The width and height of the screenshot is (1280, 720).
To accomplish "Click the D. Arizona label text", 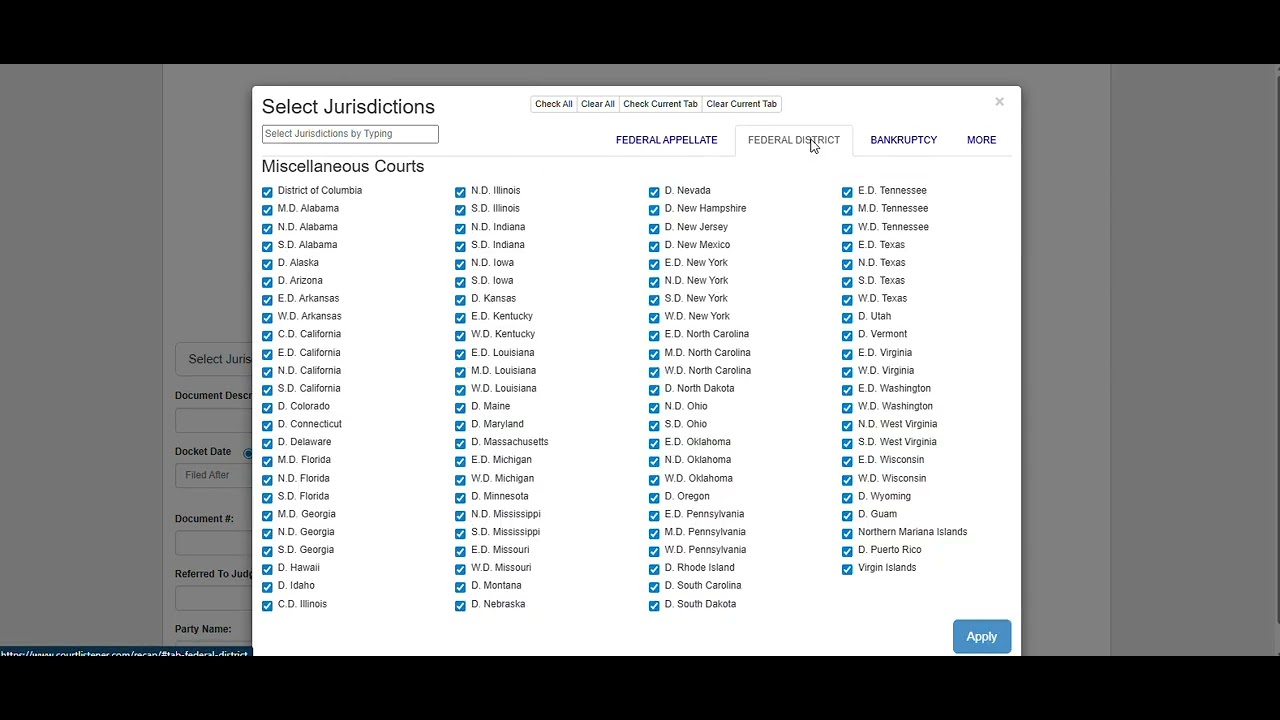I will tap(300, 281).
